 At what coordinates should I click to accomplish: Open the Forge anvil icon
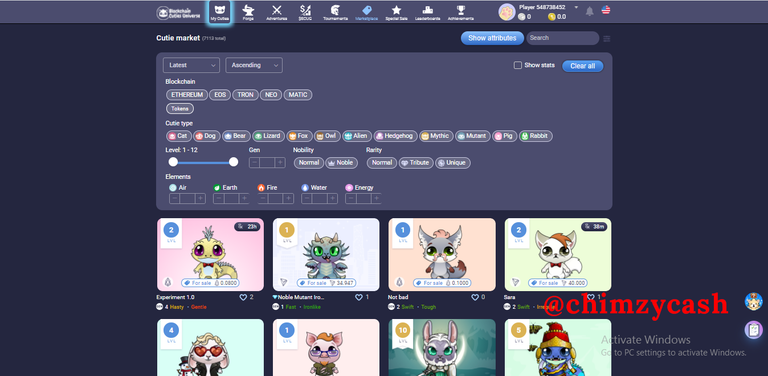(x=248, y=10)
